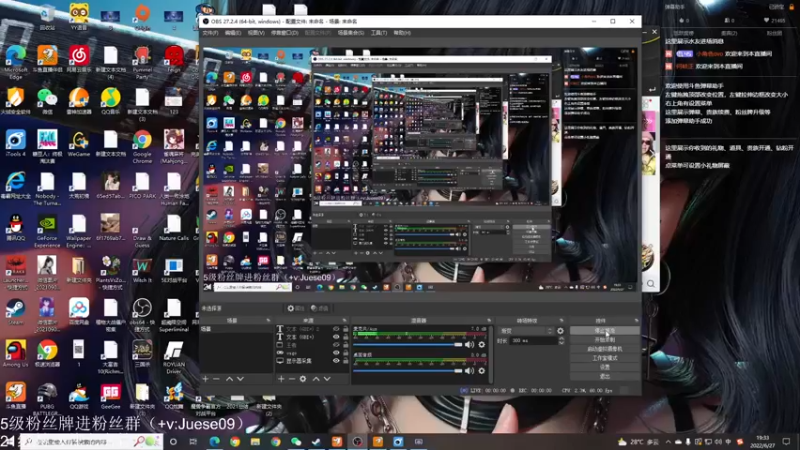Open source properties gear icon

coord(303,379)
